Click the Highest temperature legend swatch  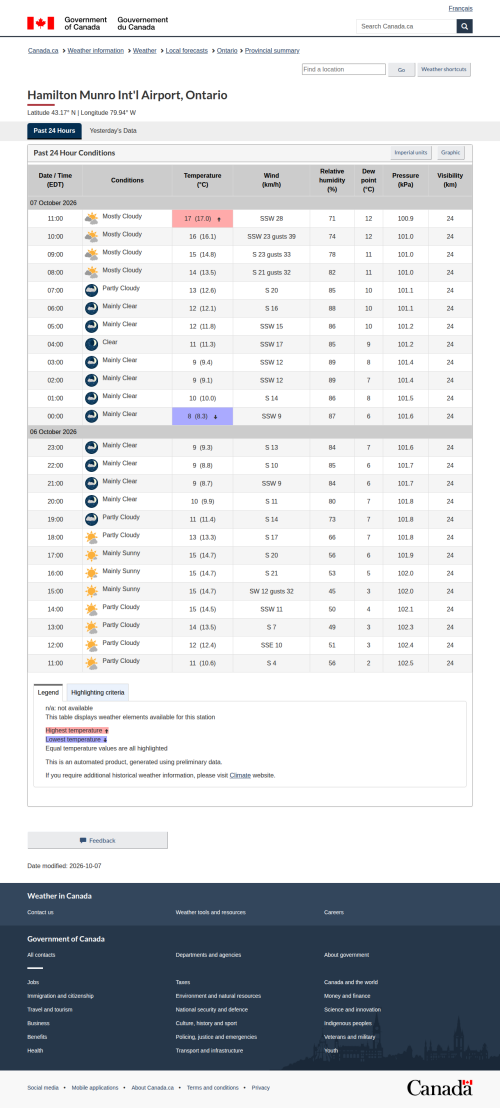pos(77,730)
